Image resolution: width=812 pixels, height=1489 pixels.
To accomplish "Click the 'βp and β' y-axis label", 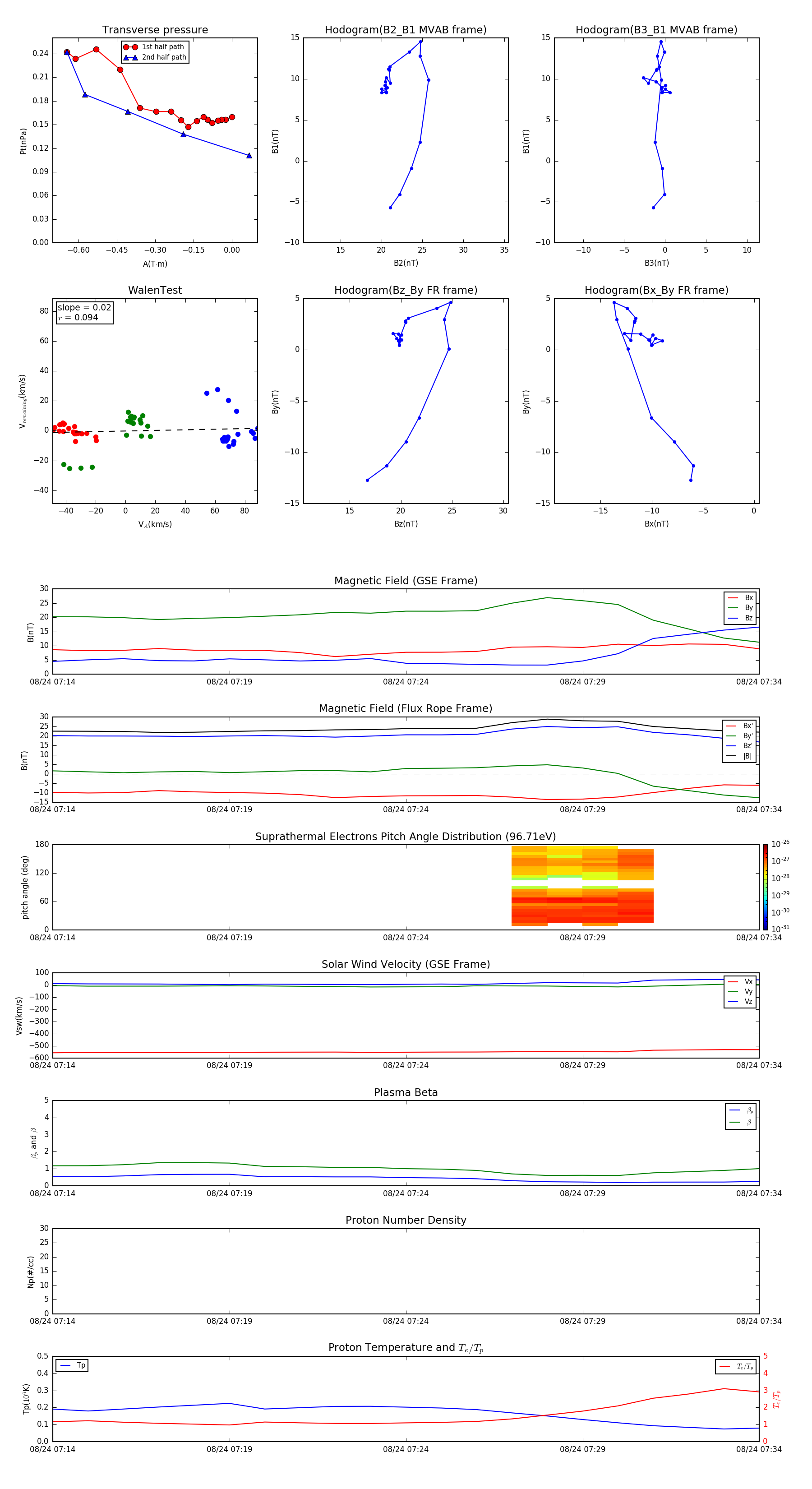I will pos(33,1143).
